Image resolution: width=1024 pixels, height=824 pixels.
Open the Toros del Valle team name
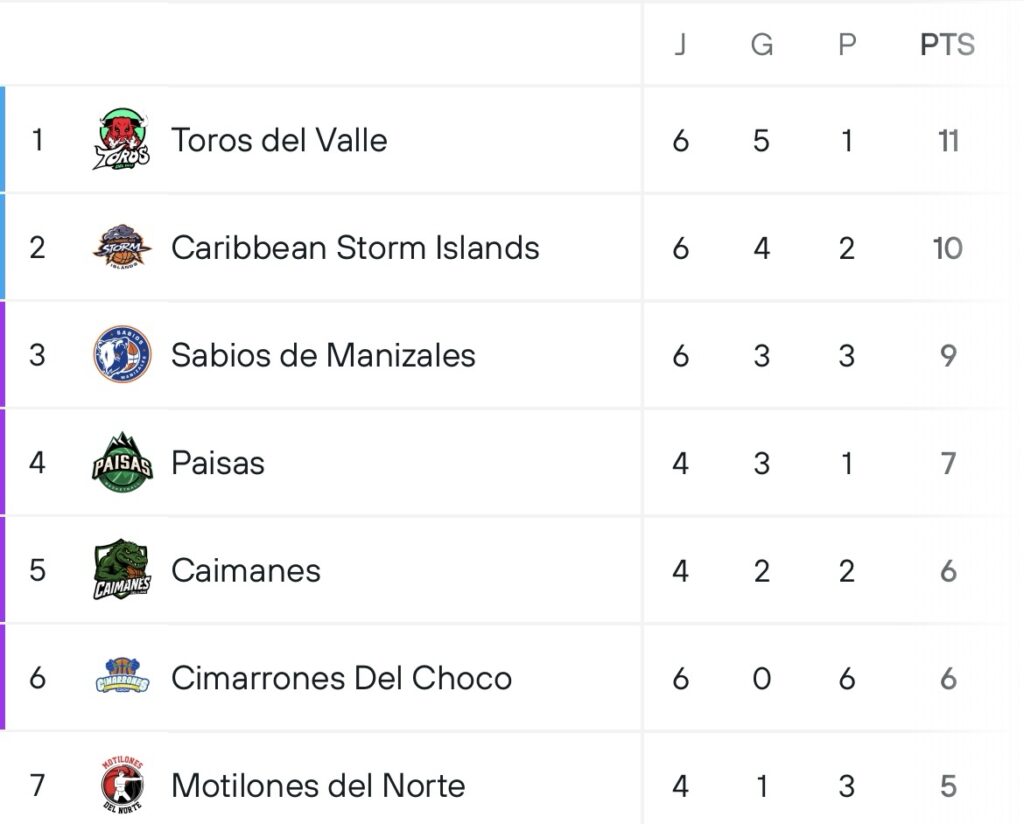click(x=279, y=140)
